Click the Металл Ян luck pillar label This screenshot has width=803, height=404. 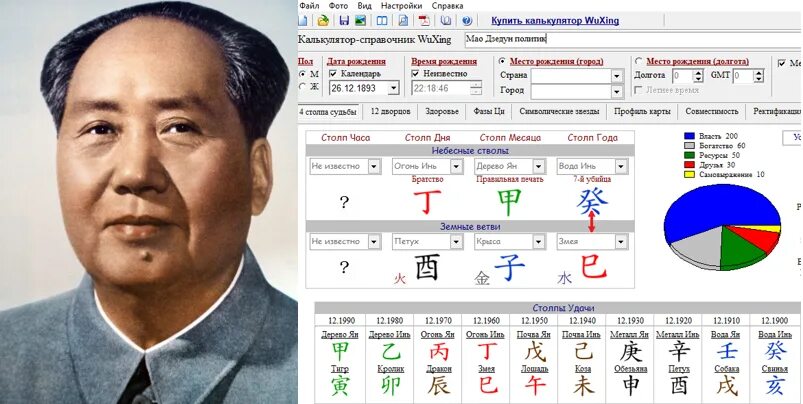pyautogui.click(x=629, y=334)
